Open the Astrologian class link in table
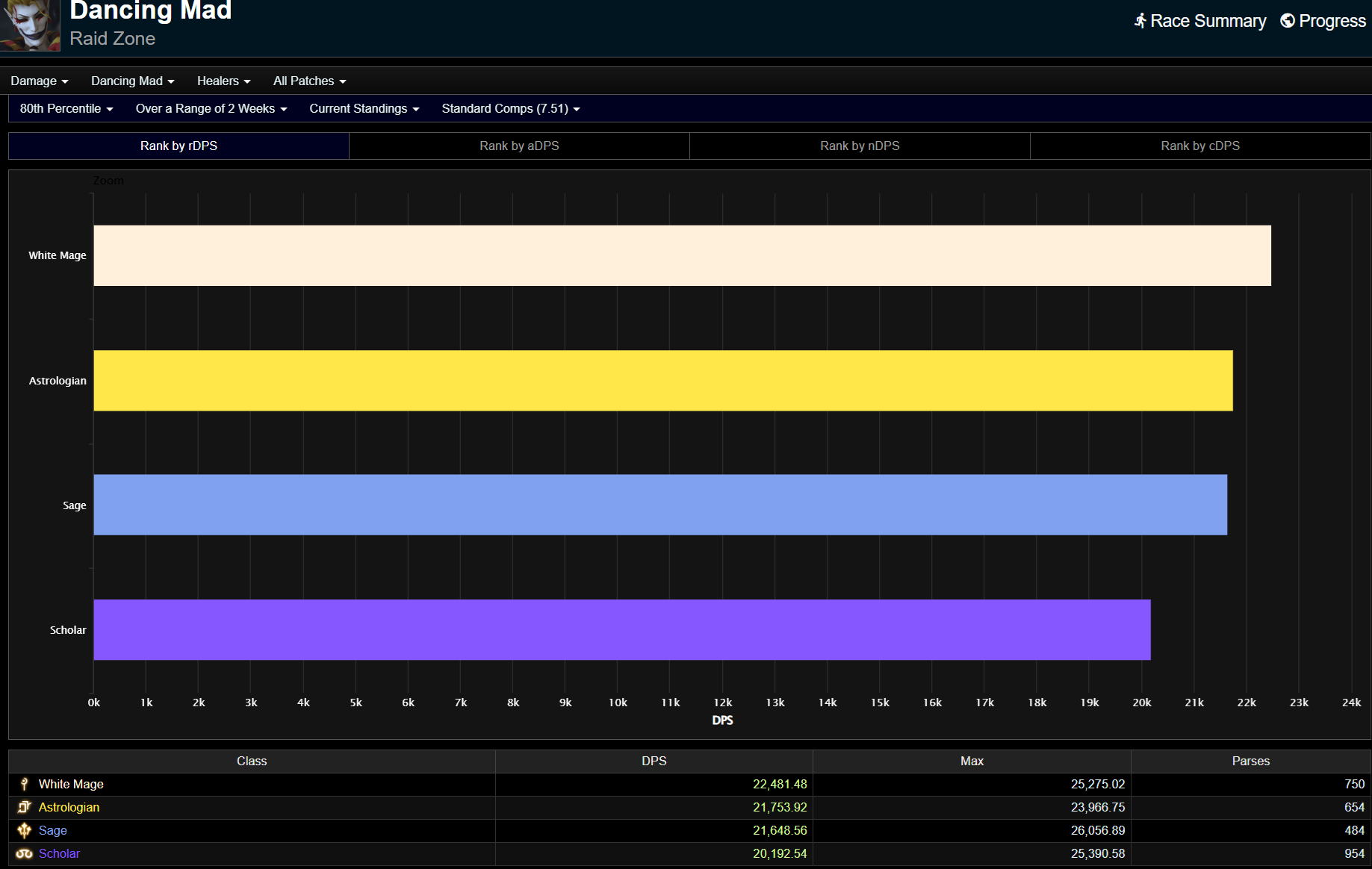This screenshot has height=869, width=1372. coord(69,807)
